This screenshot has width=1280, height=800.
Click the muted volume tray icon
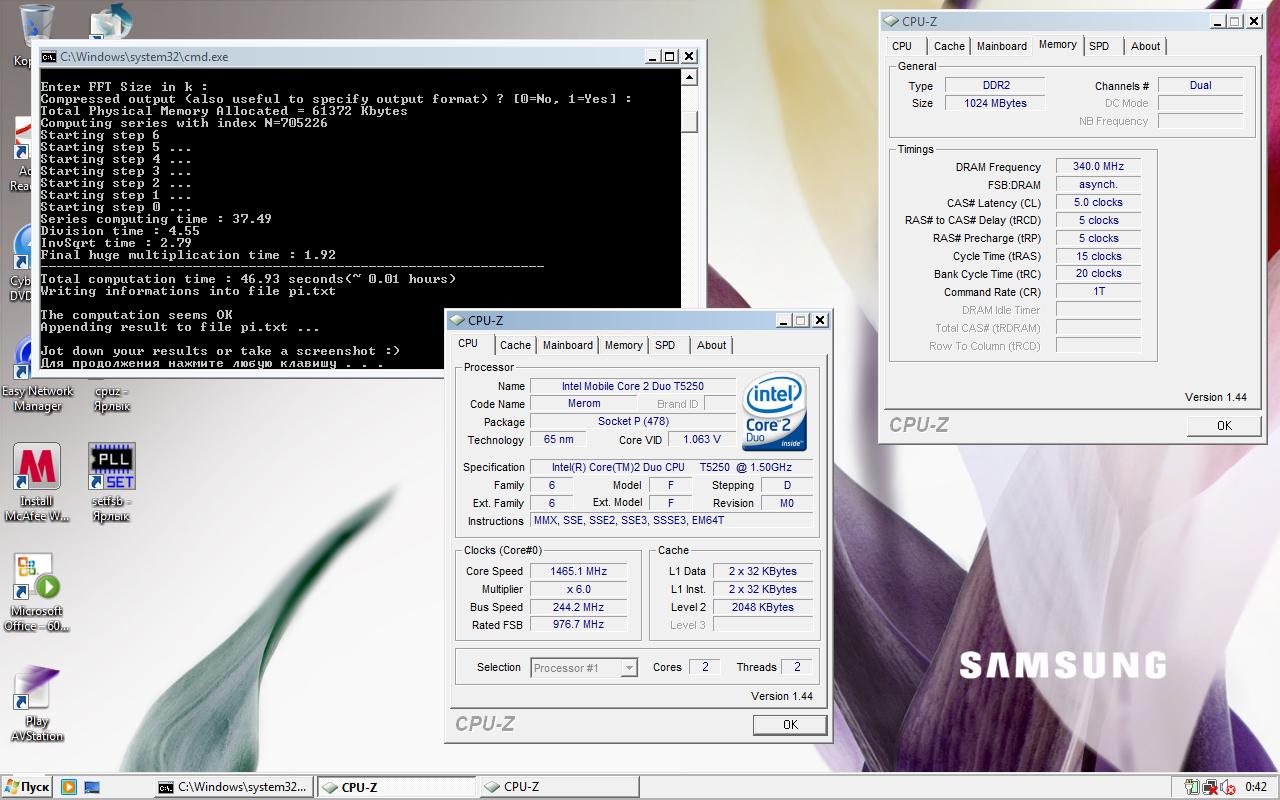[x=1227, y=787]
